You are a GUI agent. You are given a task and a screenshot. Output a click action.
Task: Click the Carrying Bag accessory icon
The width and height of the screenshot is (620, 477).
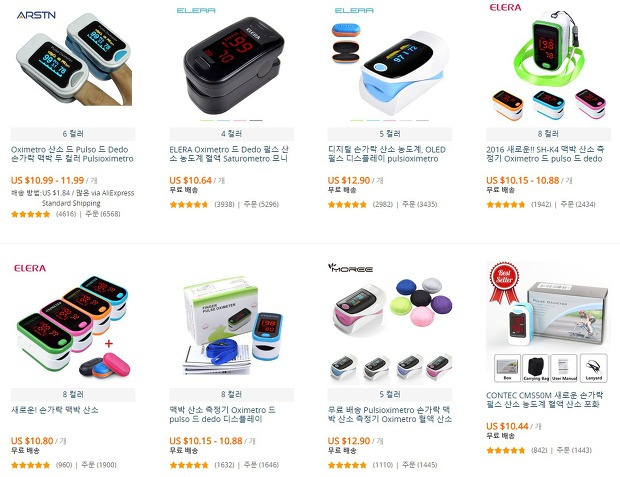pyautogui.click(x=536, y=368)
